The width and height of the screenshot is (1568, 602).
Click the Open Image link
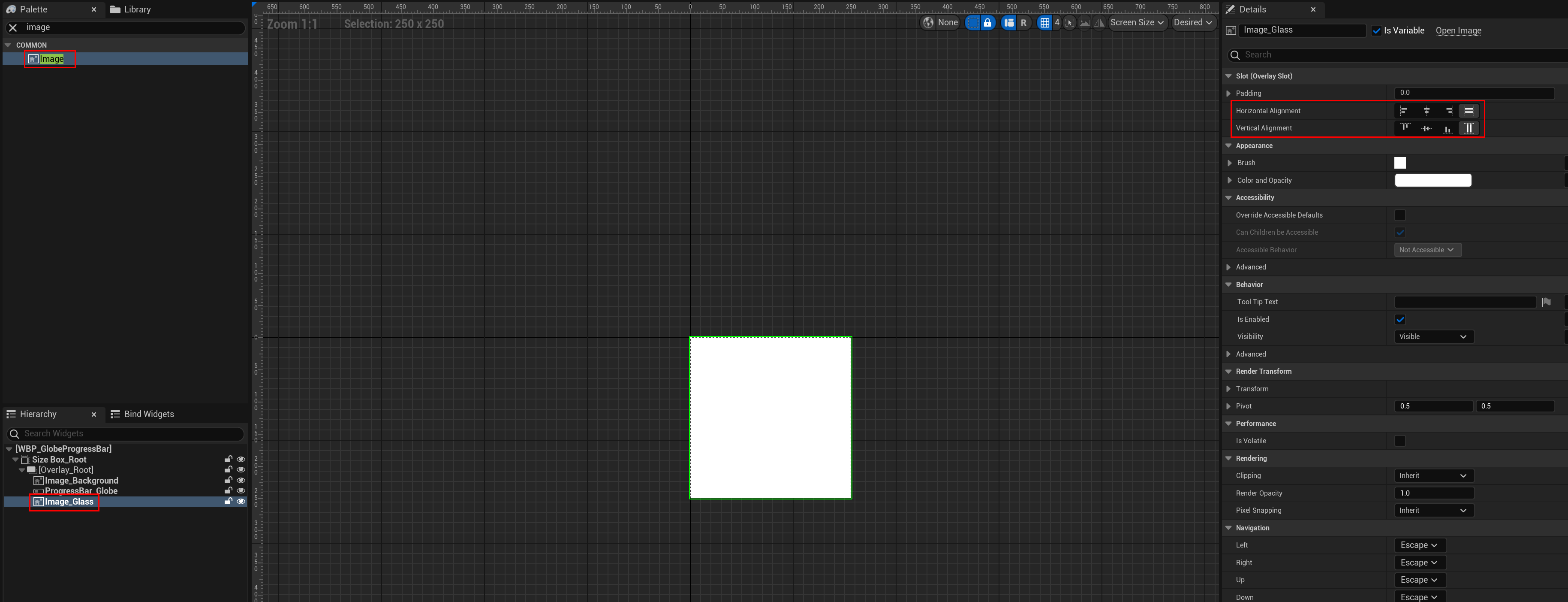1458,30
